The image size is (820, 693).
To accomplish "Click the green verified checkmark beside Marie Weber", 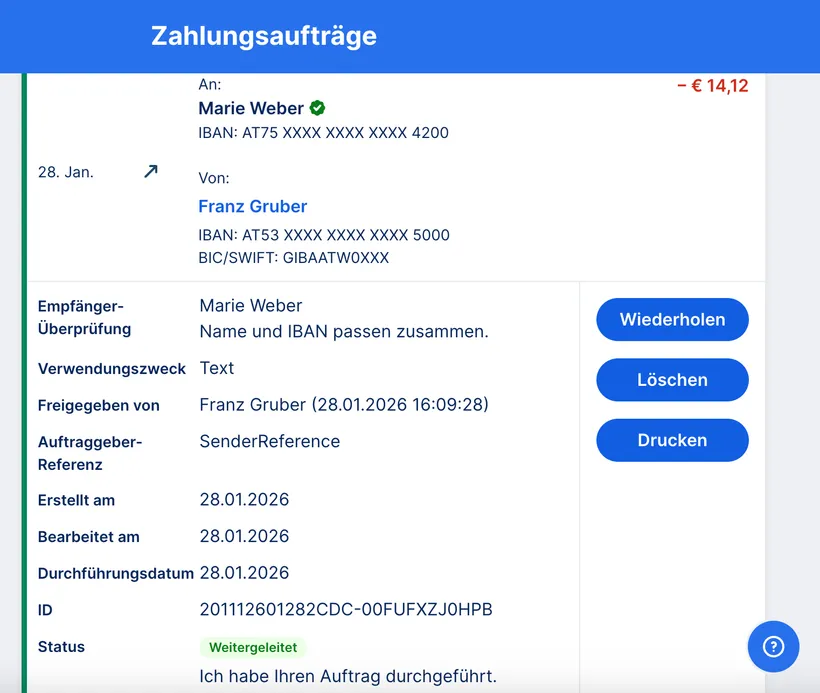I will tap(317, 108).
